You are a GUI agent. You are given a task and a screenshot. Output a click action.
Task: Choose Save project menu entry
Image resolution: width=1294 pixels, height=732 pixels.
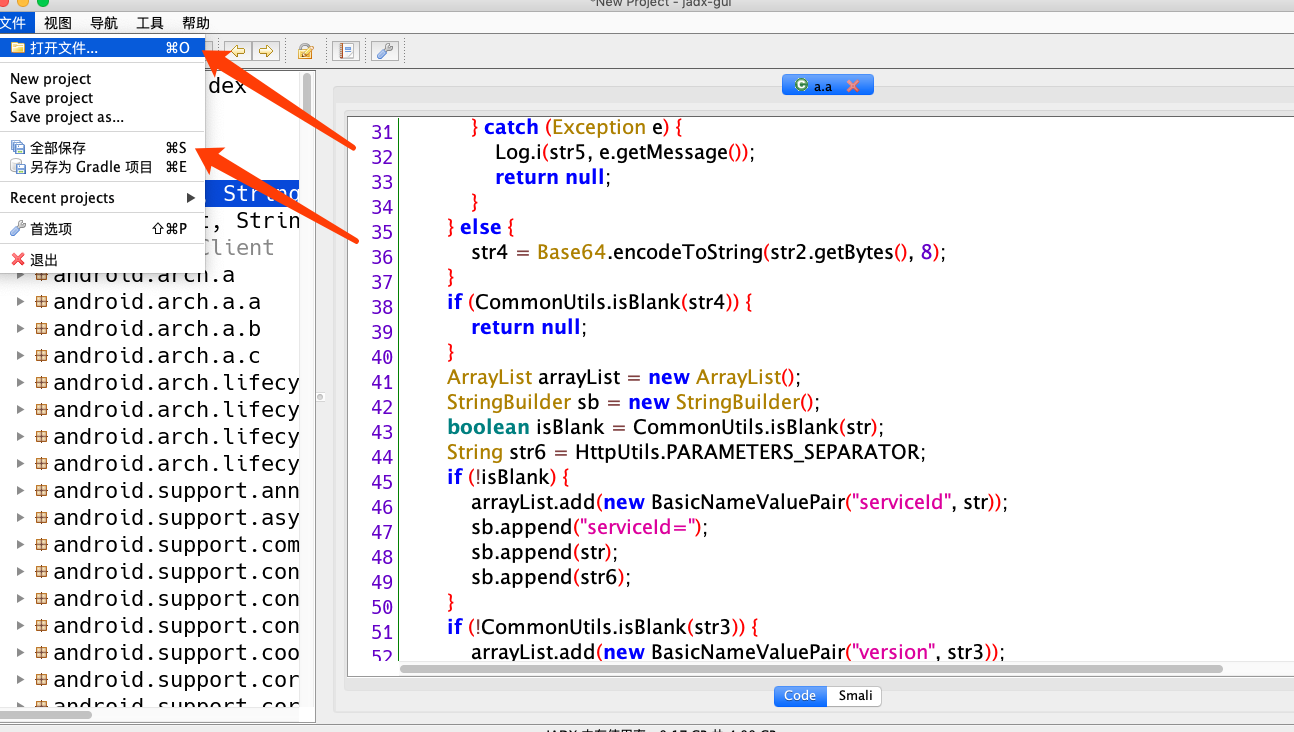point(102,98)
